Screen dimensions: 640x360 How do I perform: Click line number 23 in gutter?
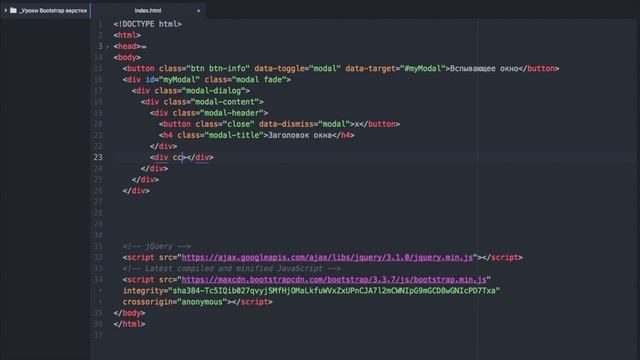(98, 157)
